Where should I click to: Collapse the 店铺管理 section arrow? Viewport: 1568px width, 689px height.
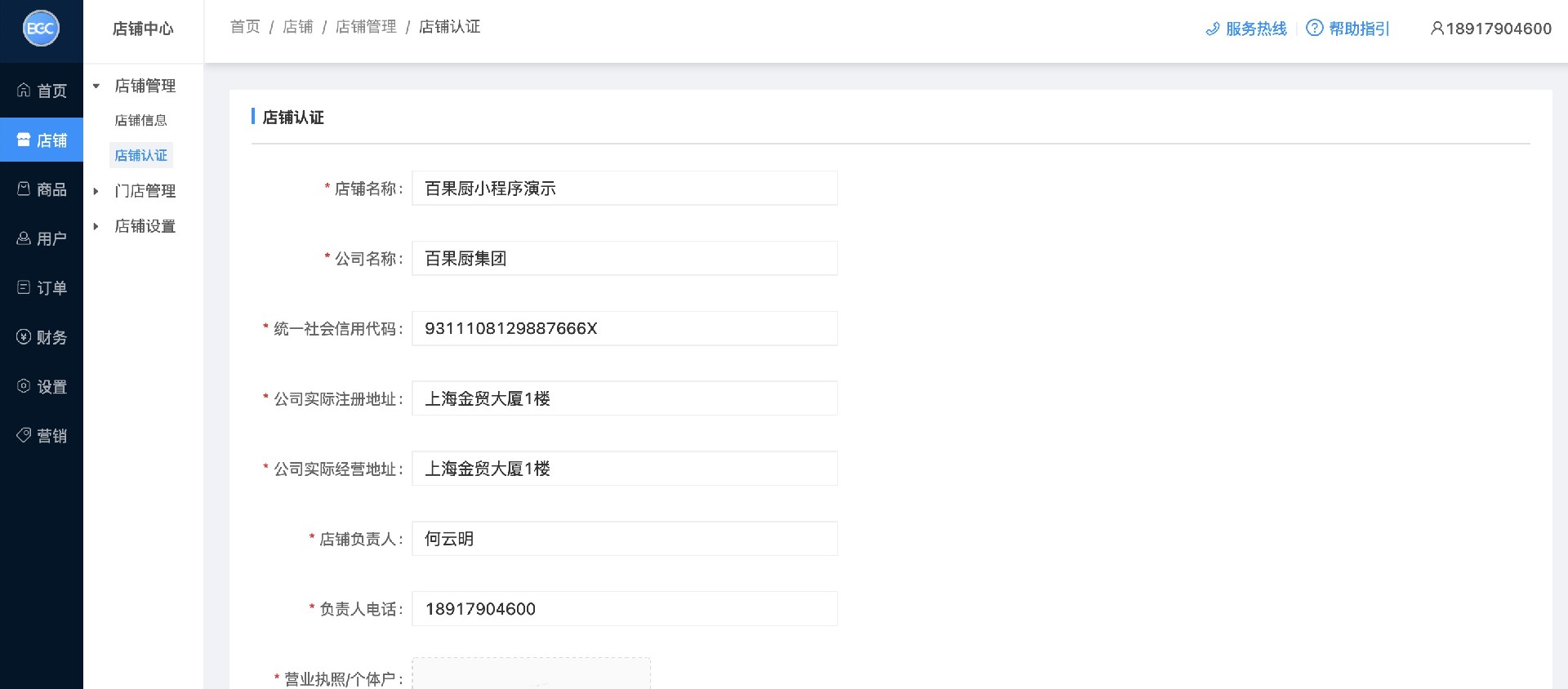96,86
